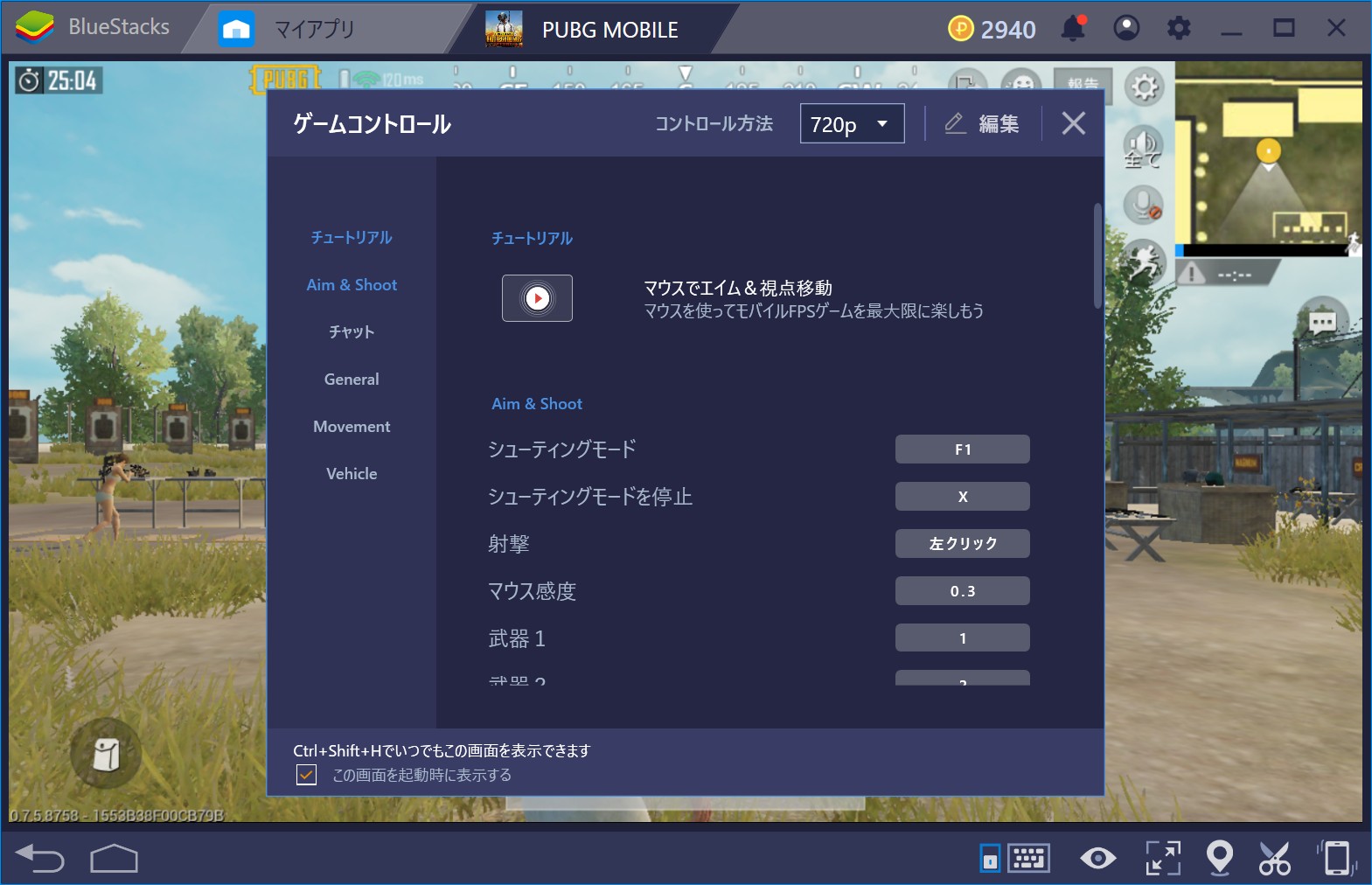The width and height of the screenshot is (1372, 885).
Task: Select チュートリアル in the sidebar
Action: click(x=352, y=237)
